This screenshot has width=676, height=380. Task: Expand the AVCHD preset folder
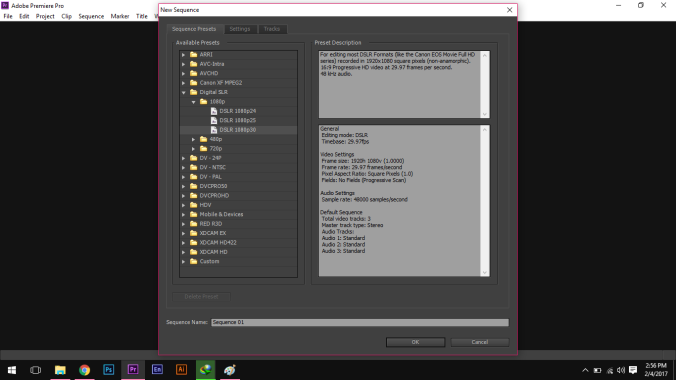pyautogui.click(x=184, y=73)
